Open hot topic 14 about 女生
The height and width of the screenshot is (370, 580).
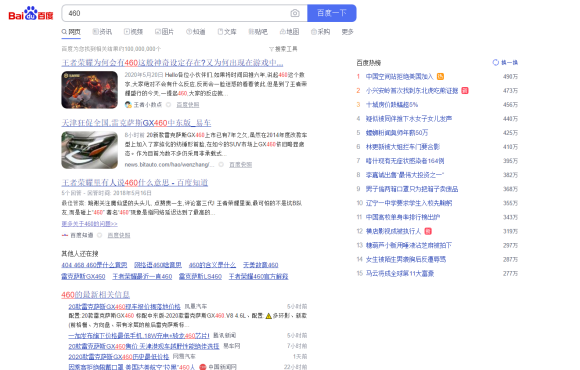point(406,259)
